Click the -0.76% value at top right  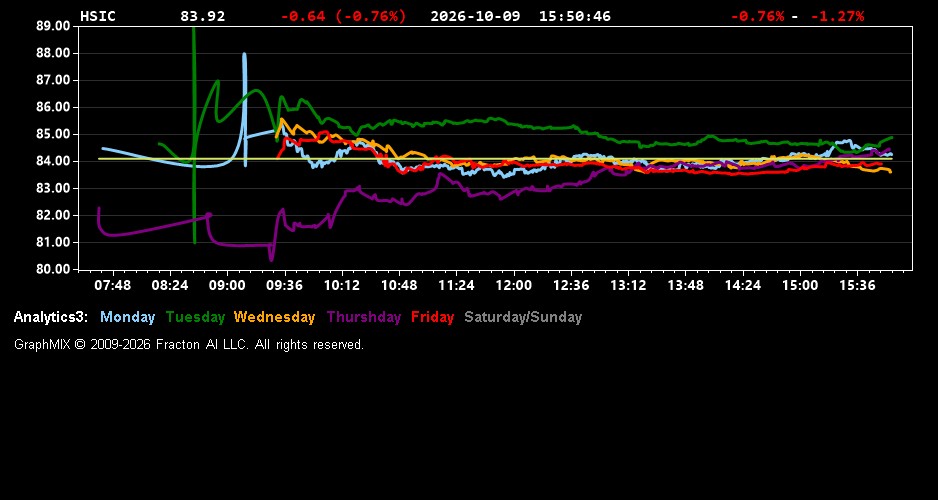pyautogui.click(x=757, y=16)
